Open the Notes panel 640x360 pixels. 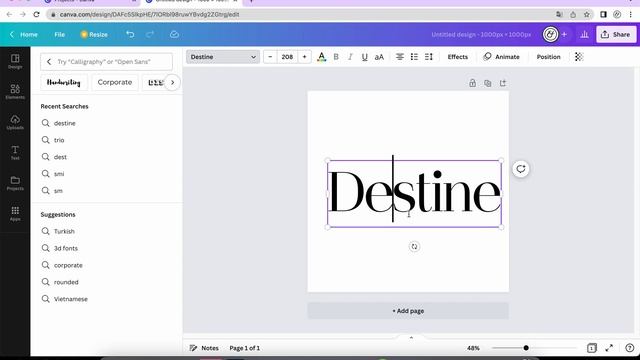pyautogui.click(x=204, y=348)
